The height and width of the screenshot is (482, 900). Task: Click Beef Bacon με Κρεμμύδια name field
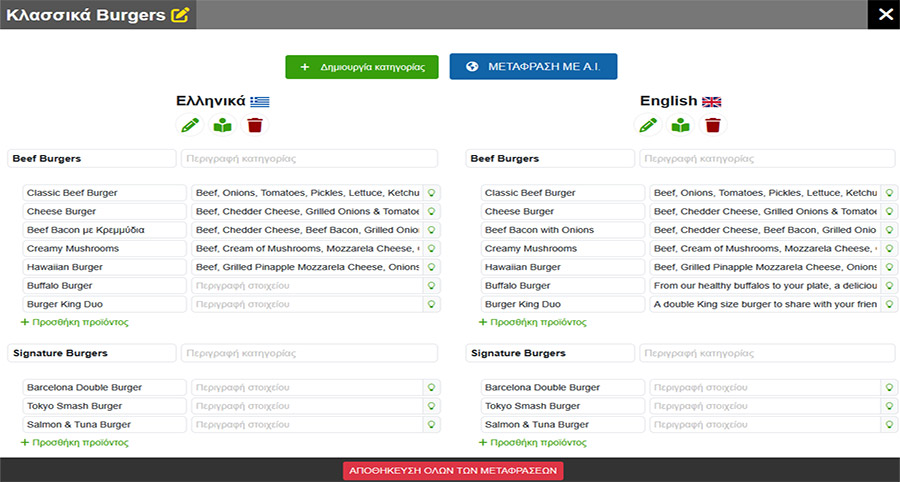(104, 230)
